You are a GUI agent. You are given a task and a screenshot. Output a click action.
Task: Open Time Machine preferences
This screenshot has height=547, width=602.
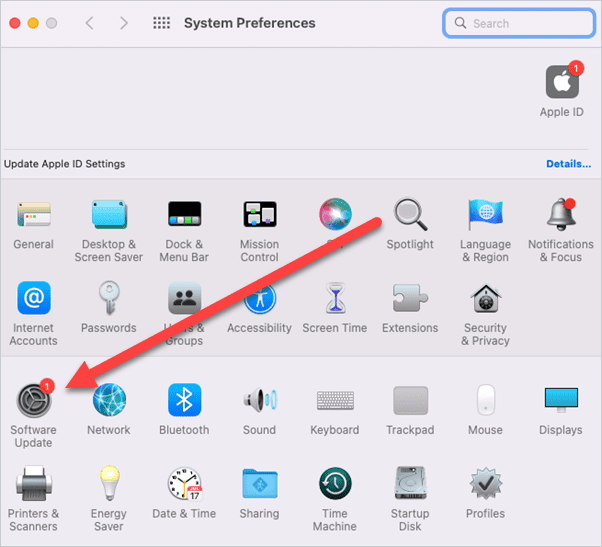coord(335,483)
